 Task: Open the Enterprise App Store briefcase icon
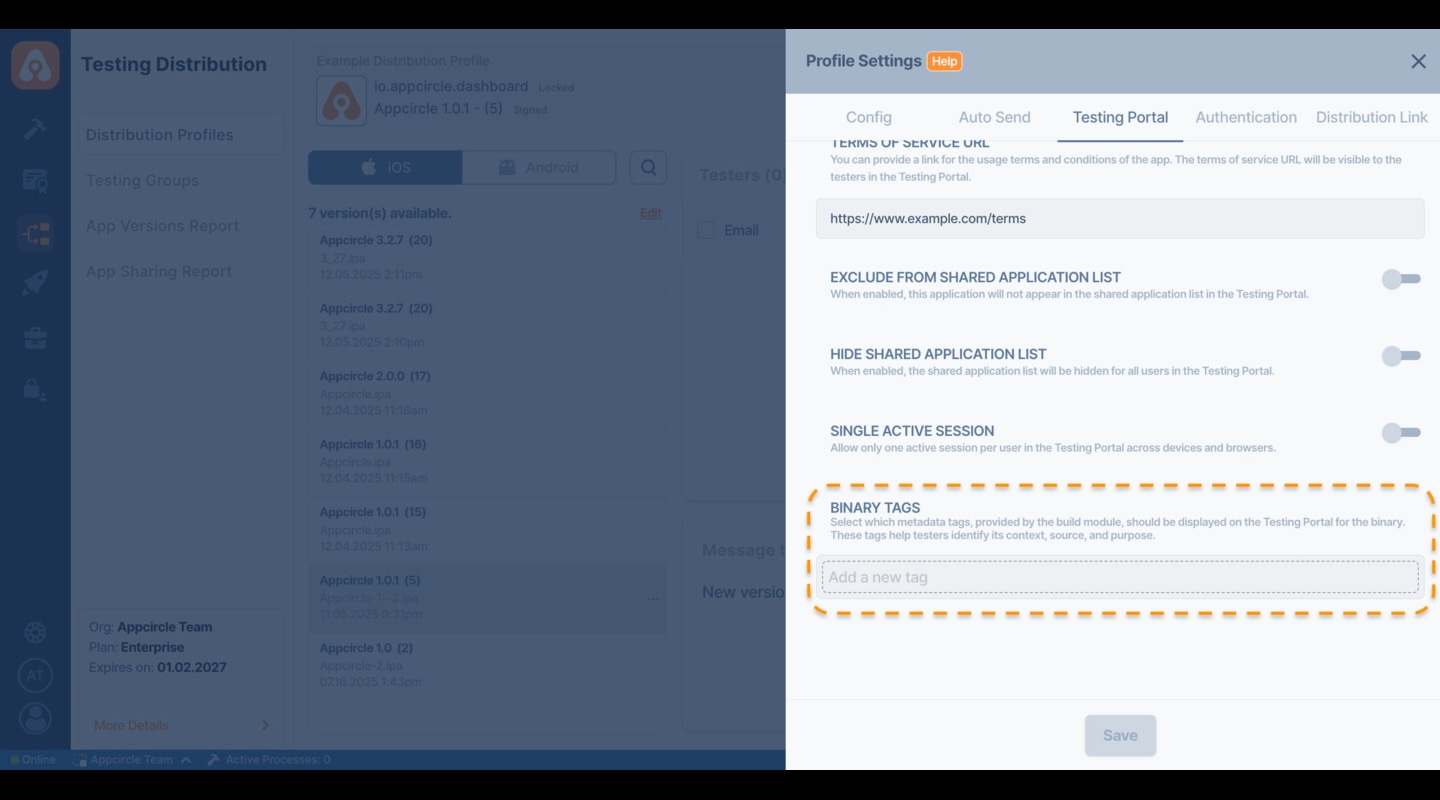[35, 338]
